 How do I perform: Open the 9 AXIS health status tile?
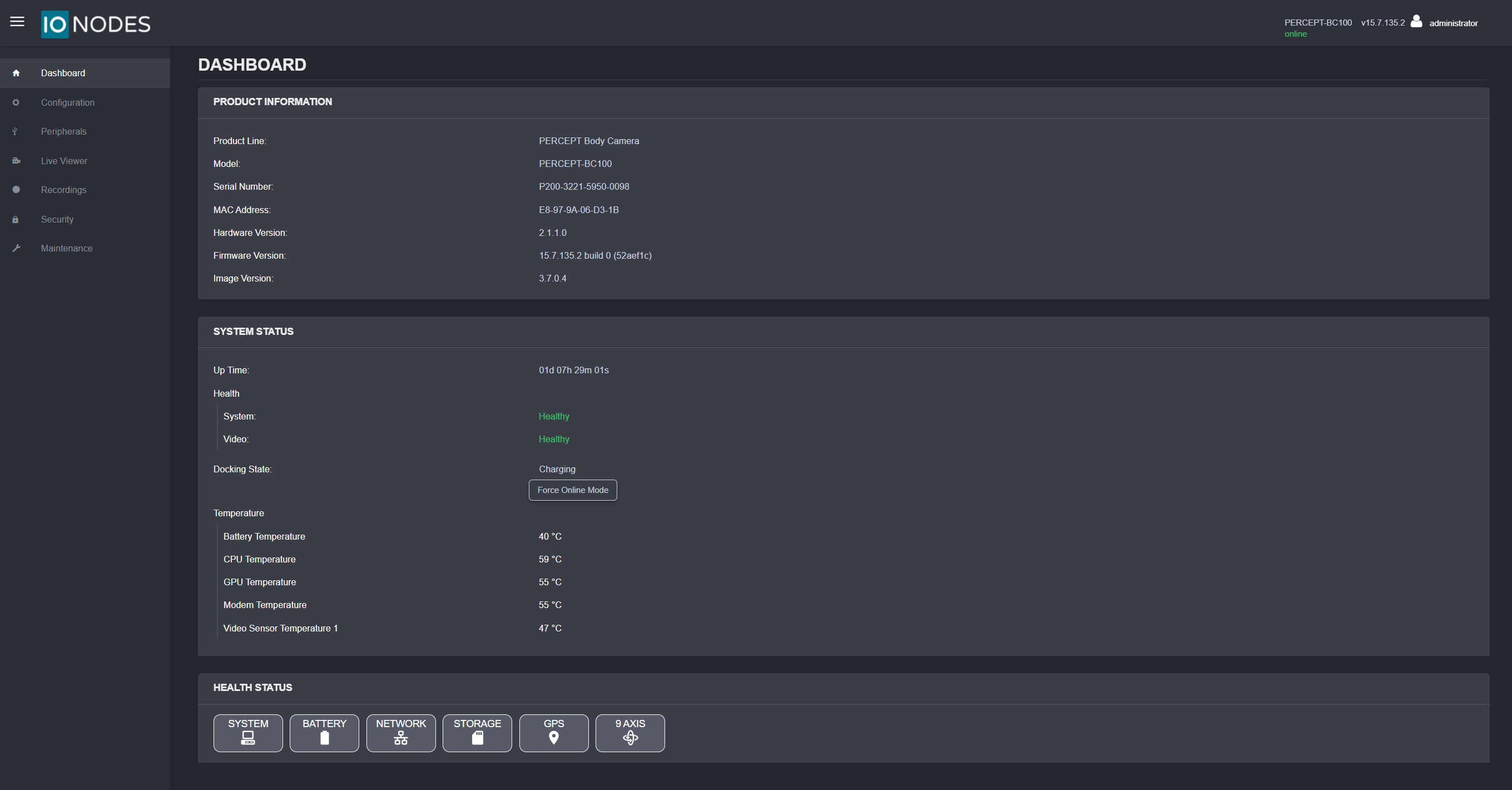630,733
